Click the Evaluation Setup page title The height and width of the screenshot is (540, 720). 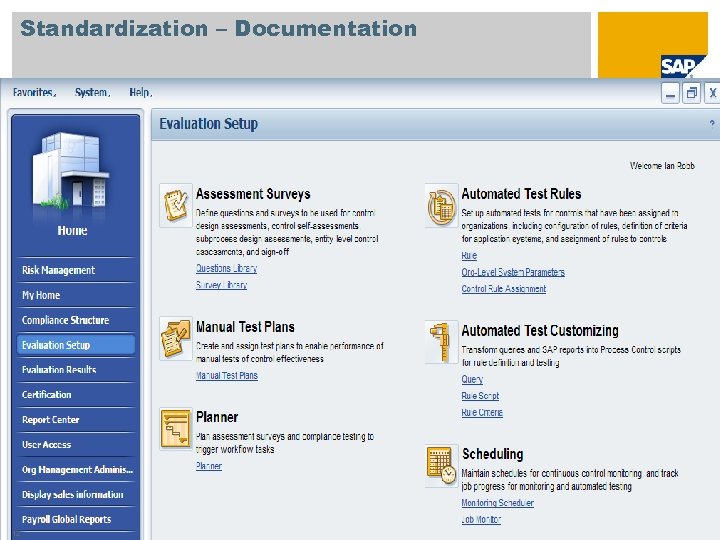click(208, 124)
